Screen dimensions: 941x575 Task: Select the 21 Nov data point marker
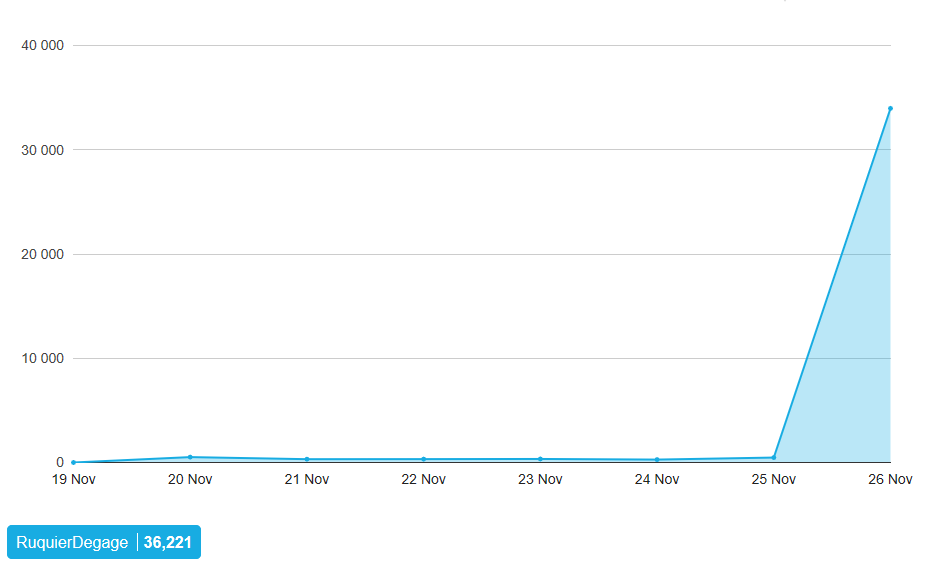pyautogui.click(x=307, y=459)
